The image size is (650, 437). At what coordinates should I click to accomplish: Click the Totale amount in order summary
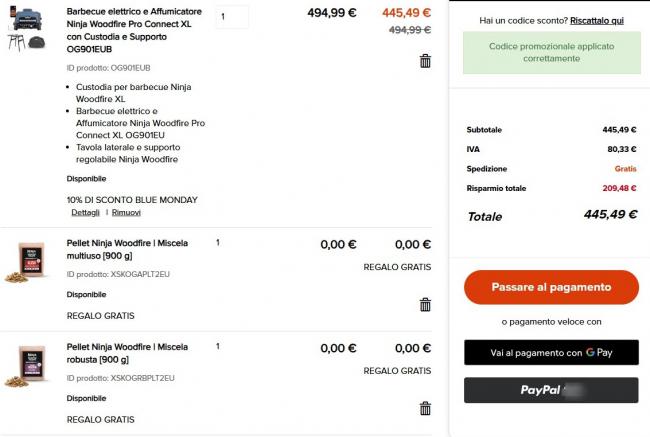[610, 215]
